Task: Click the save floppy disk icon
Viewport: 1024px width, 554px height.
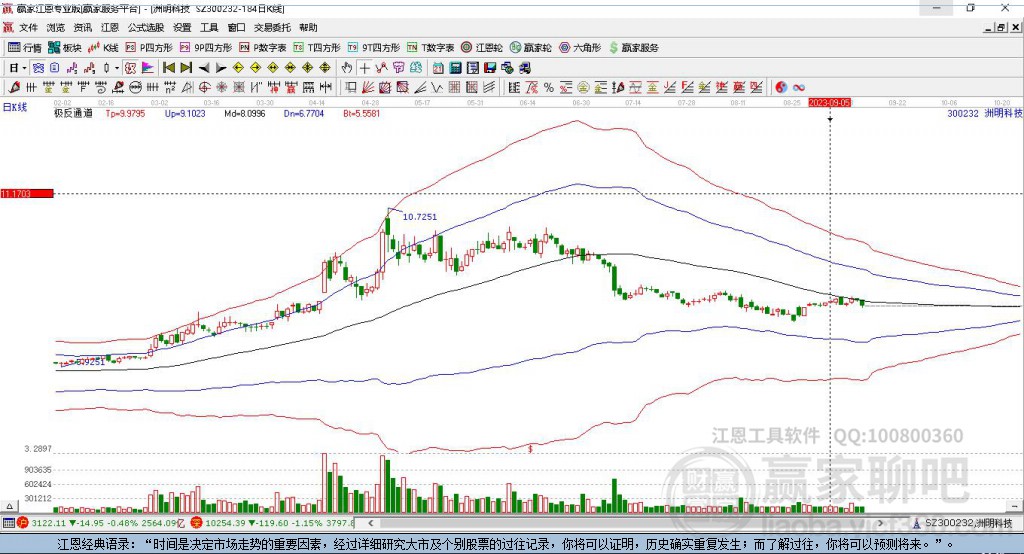Action: click(x=490, y=68)
